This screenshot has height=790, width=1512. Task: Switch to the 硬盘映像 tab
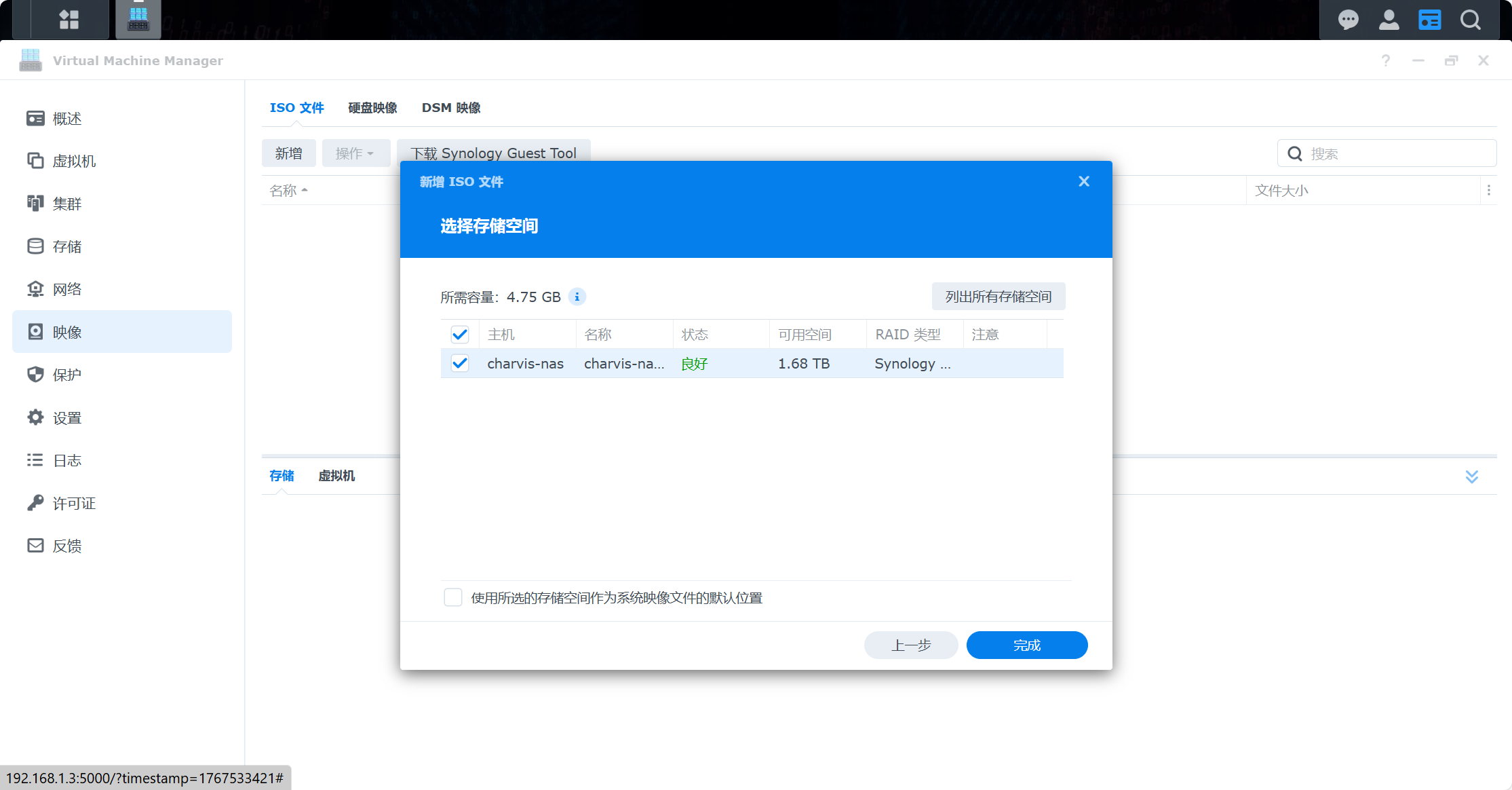[x=372, y=108]
